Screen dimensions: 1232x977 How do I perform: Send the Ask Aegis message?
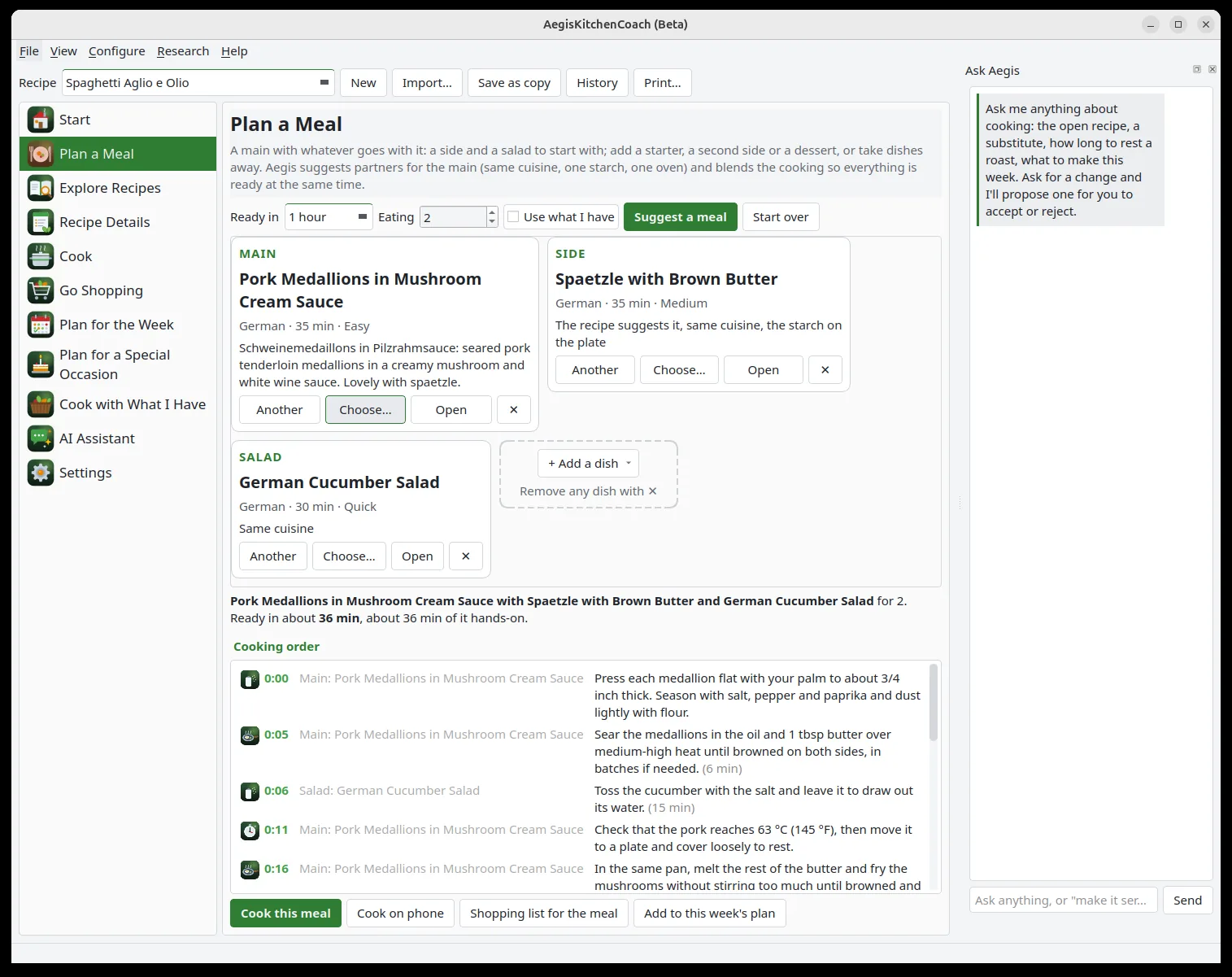click(1187, 901)
